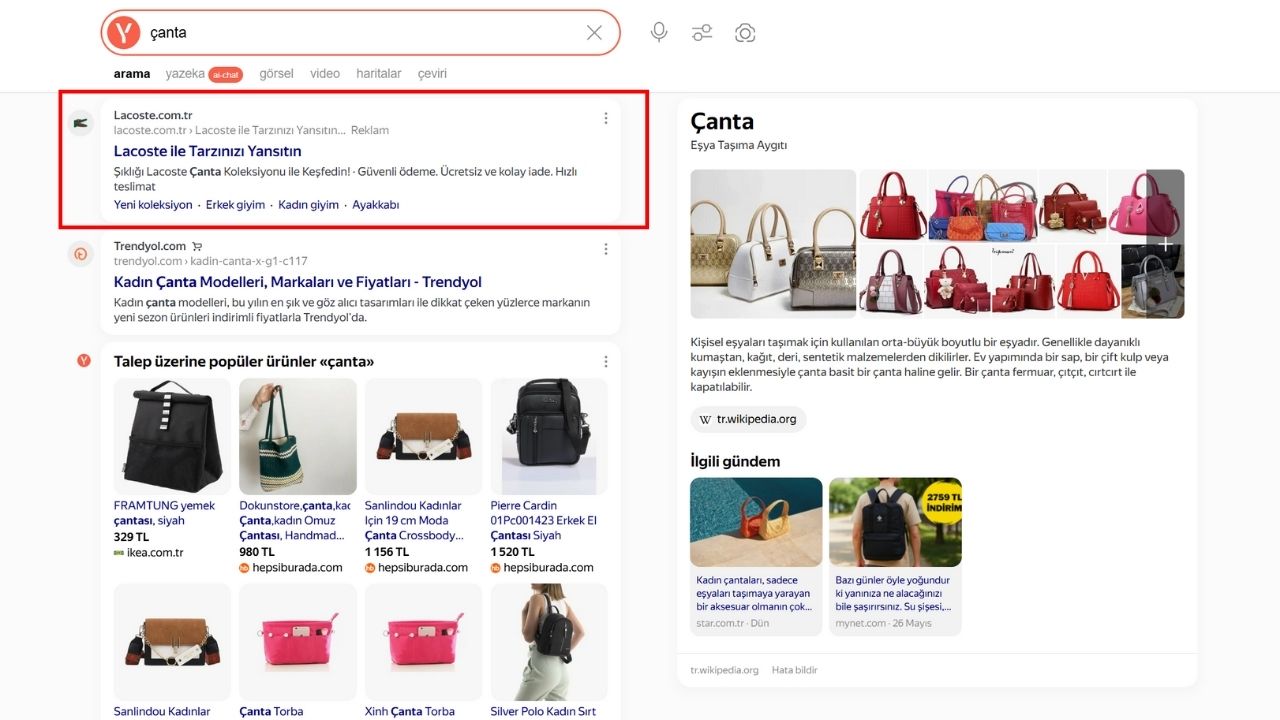Open the Sanlindou 19 cm crossbody image

[x=423, y=436]
